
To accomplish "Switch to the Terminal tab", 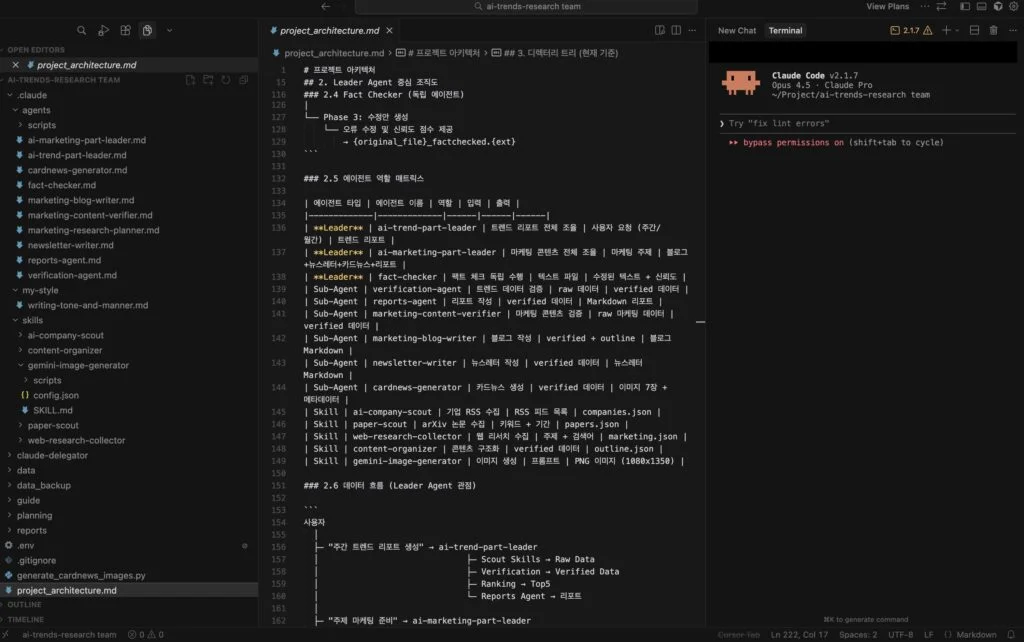I will (785, 31).
